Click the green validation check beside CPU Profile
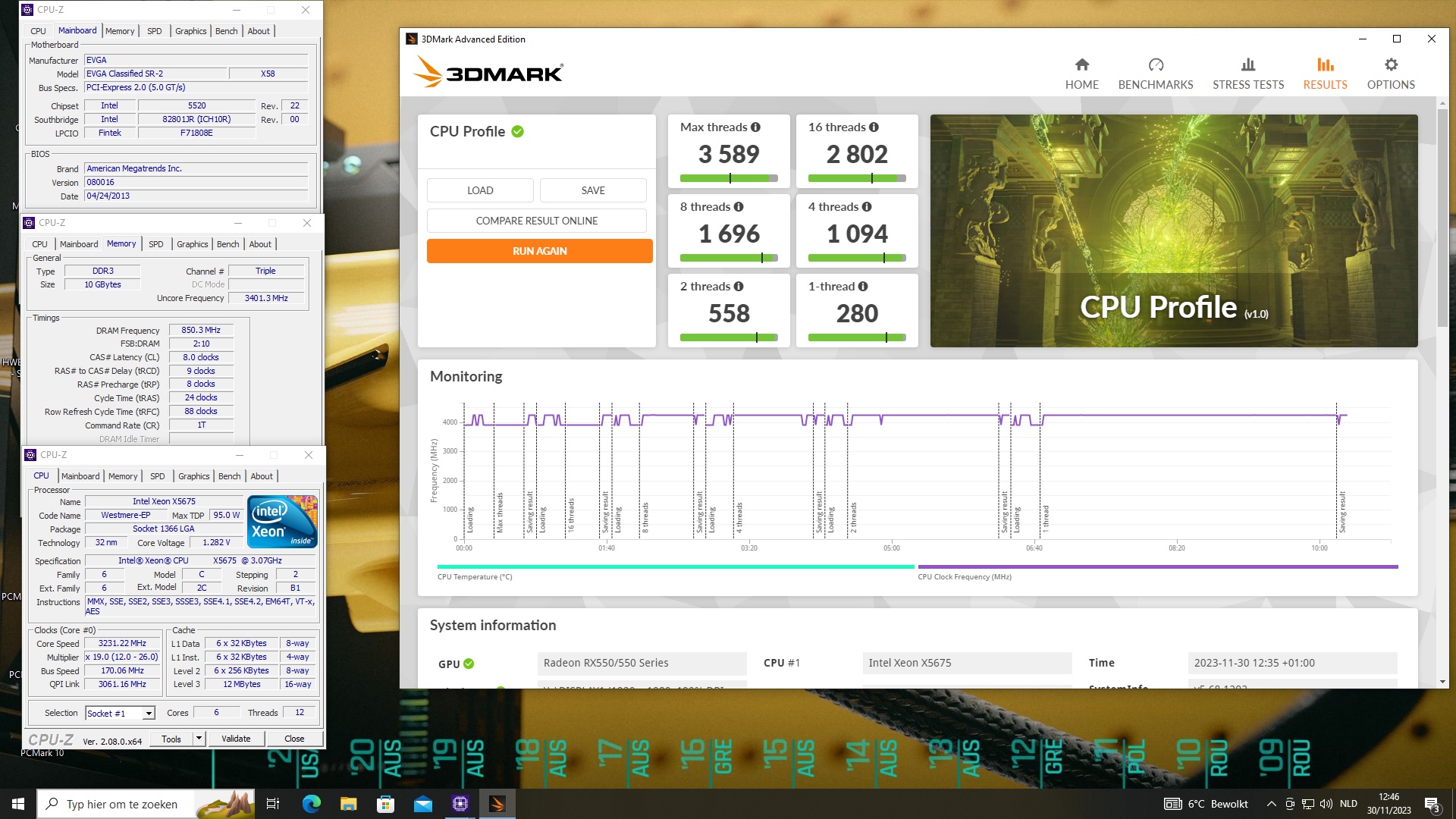This screenshot has width=1456, height=819. point(518,132)
